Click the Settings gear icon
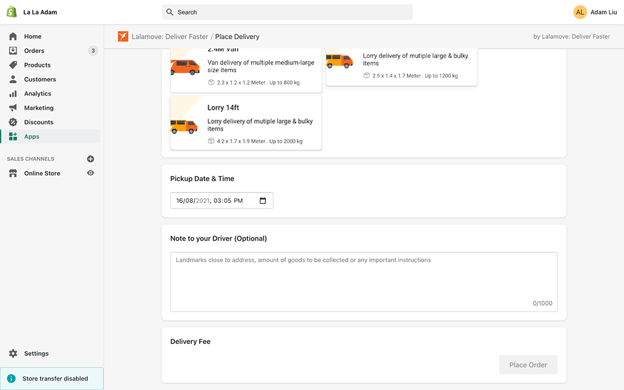The image size is (624, 390). tap(13, 353)
